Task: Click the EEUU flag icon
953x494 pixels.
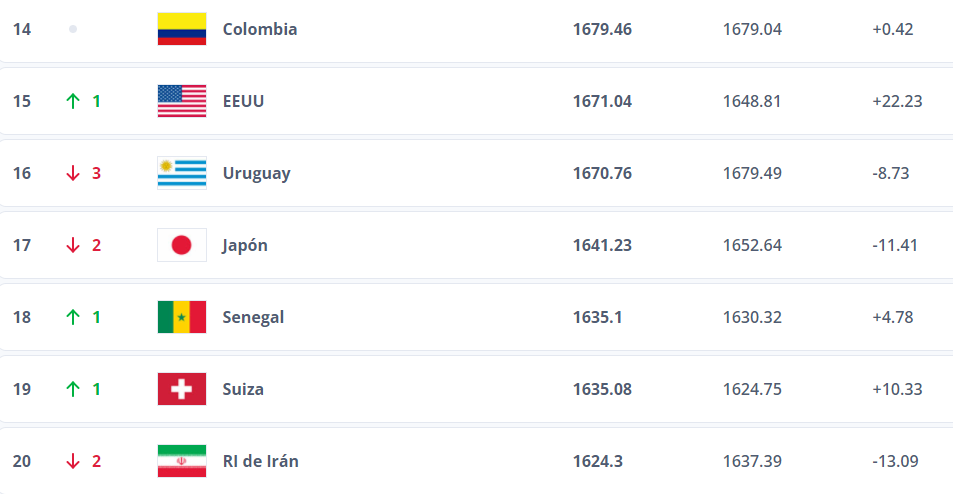Action: click(182, 101)
